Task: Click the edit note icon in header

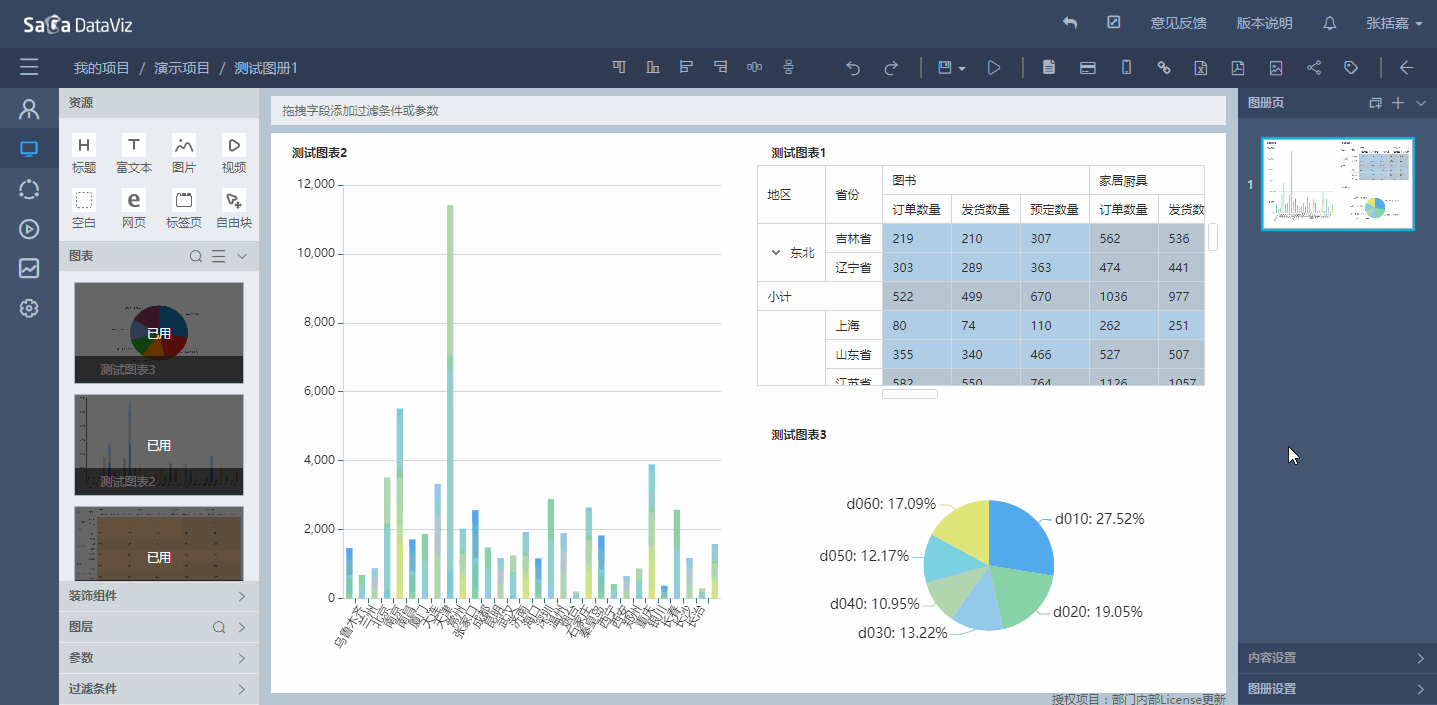Action: tap(1114, 22)
